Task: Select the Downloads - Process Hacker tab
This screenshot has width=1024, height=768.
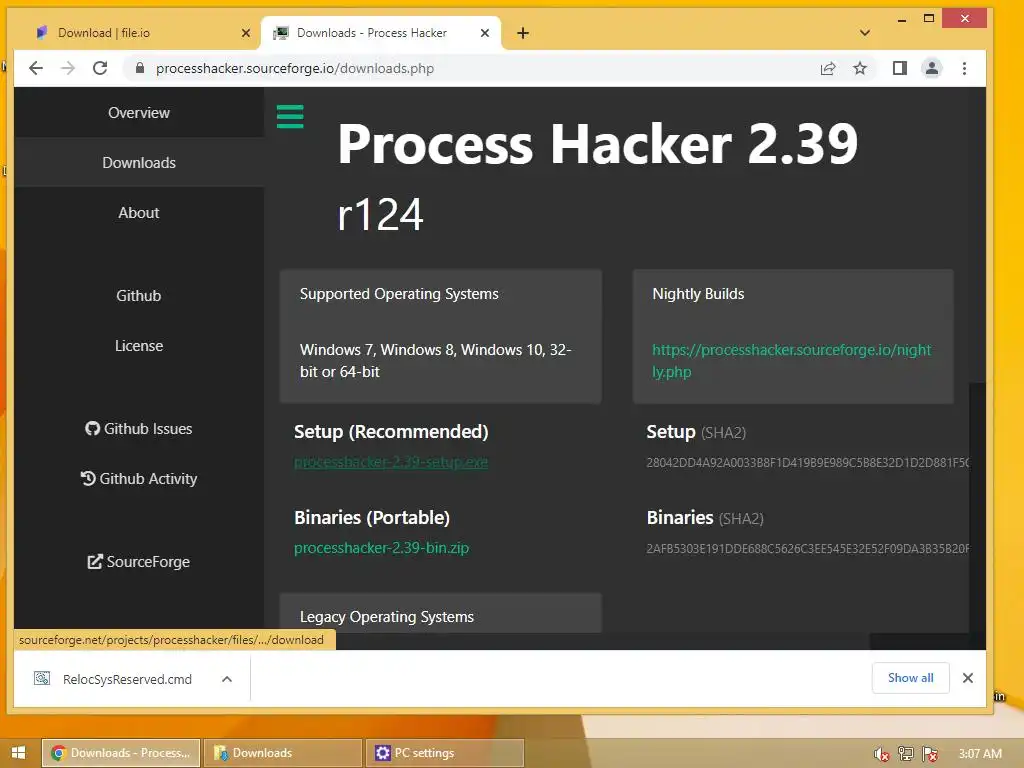Action: pos(380,33)
